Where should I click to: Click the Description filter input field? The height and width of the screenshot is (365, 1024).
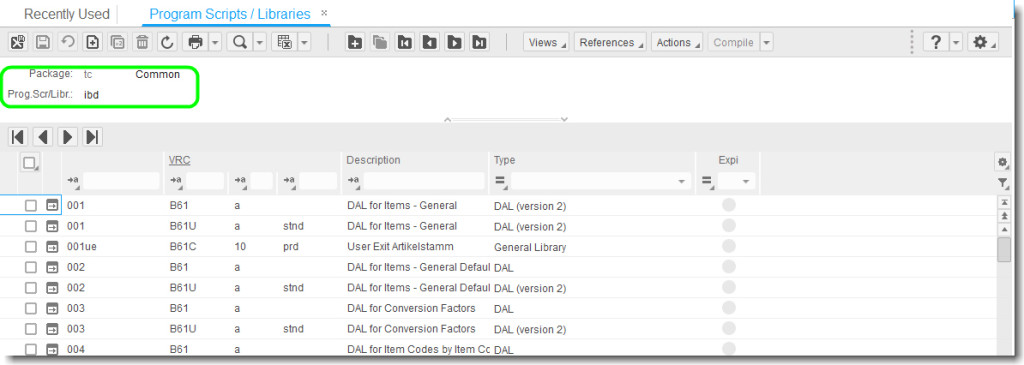click(x=423, y=181)
